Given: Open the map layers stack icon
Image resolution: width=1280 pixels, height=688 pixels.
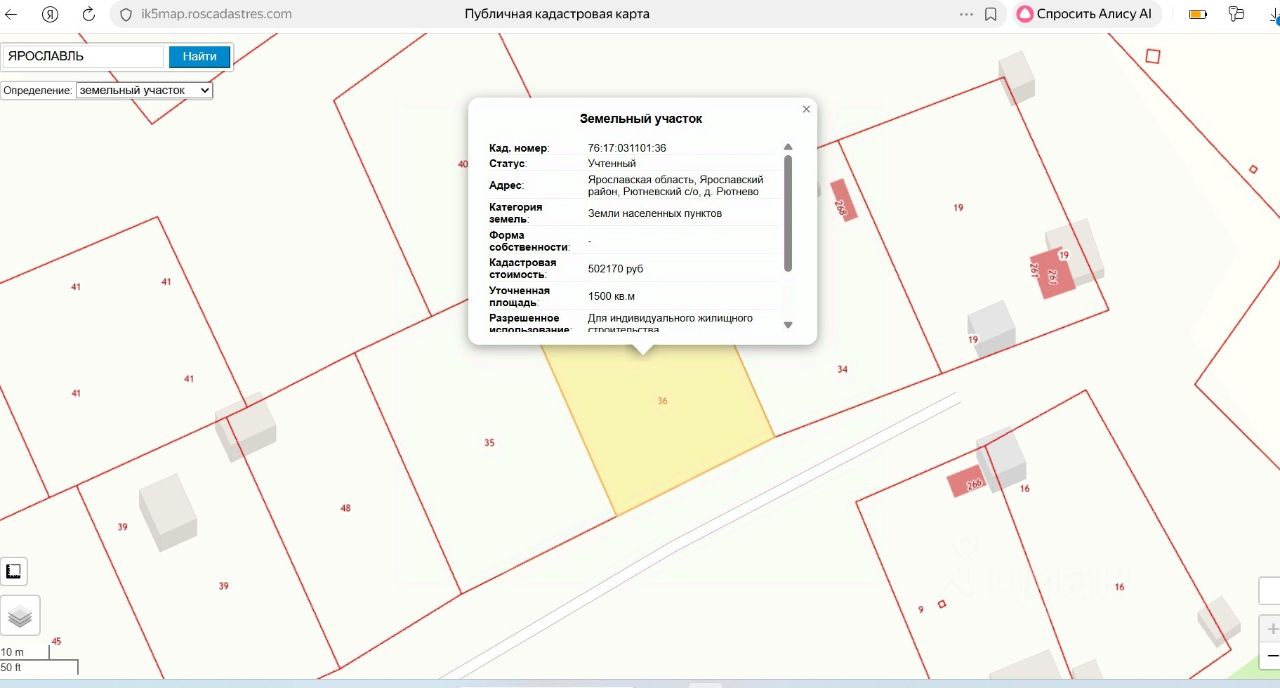Looking at the screenshot, I should [20, 616].
